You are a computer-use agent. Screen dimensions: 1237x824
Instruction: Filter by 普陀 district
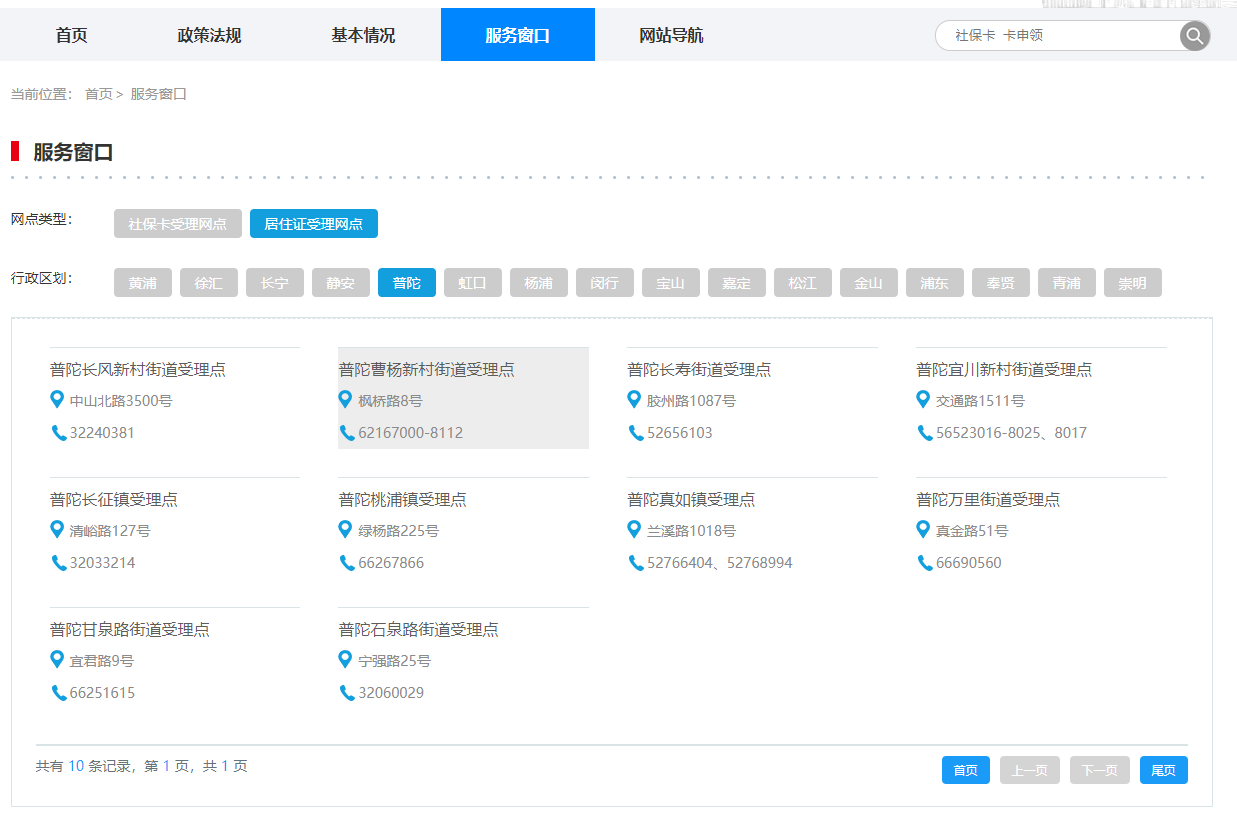(x=407, y=283)
